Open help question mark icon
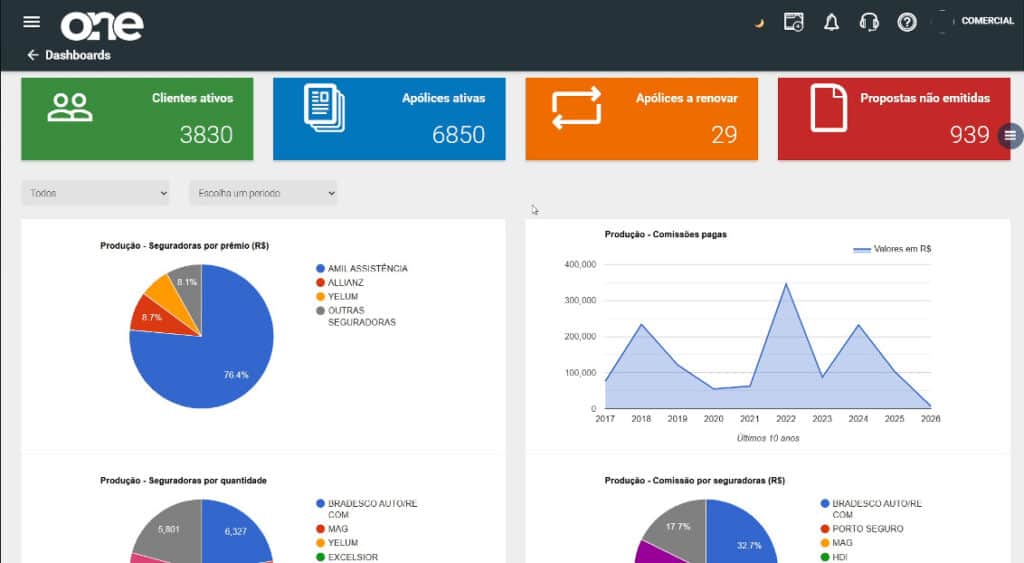 pyautogui.click(x=906, y=22)
